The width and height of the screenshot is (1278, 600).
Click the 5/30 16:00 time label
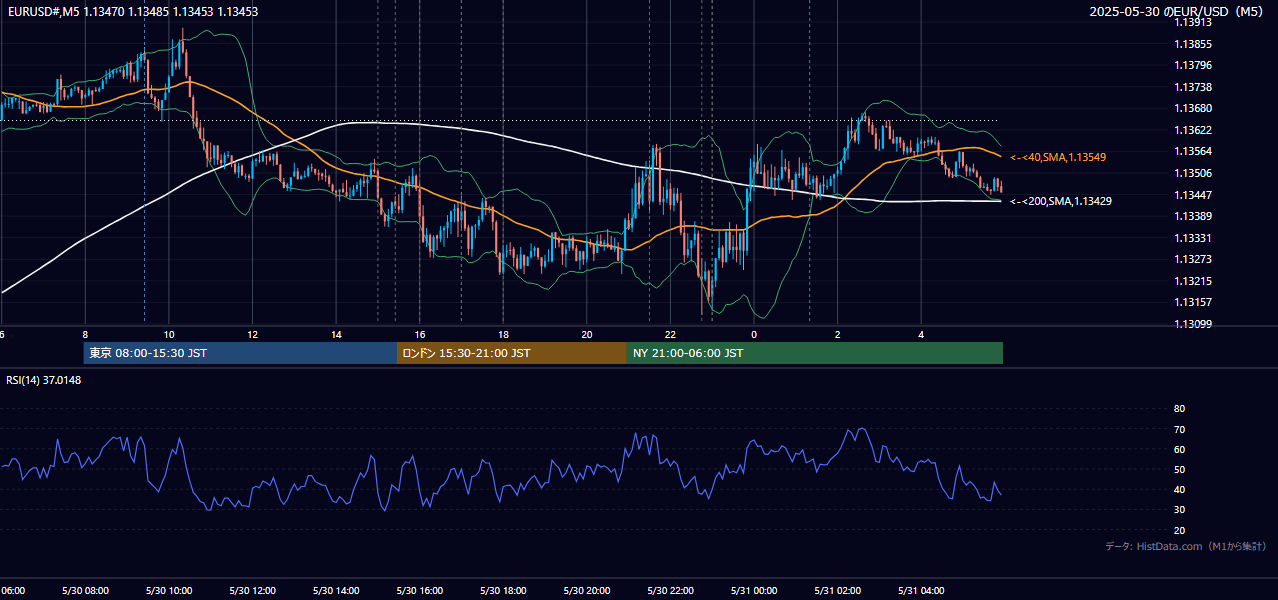pyautogui.click(x=419, y=591)
